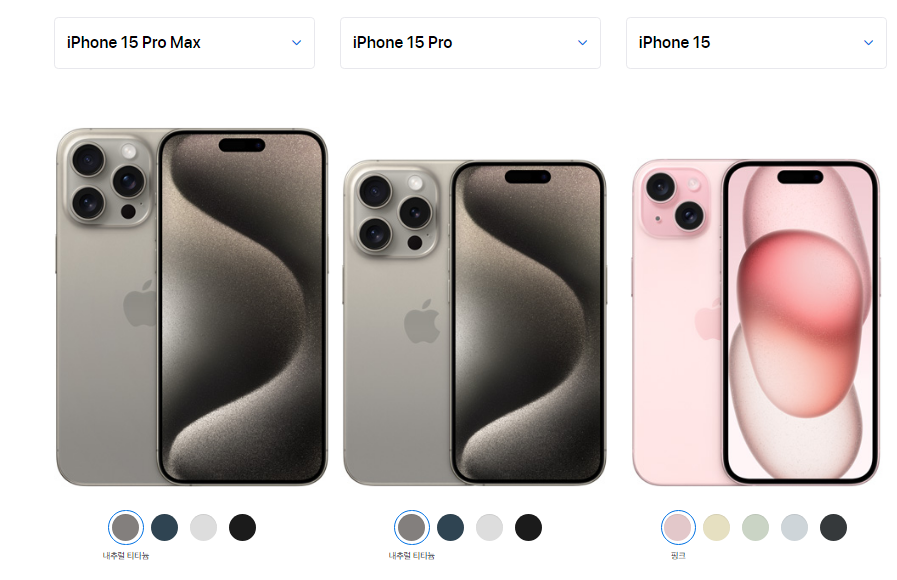
Task: Click the iPhone 15 Pro product image
Action: click(474, 323)
